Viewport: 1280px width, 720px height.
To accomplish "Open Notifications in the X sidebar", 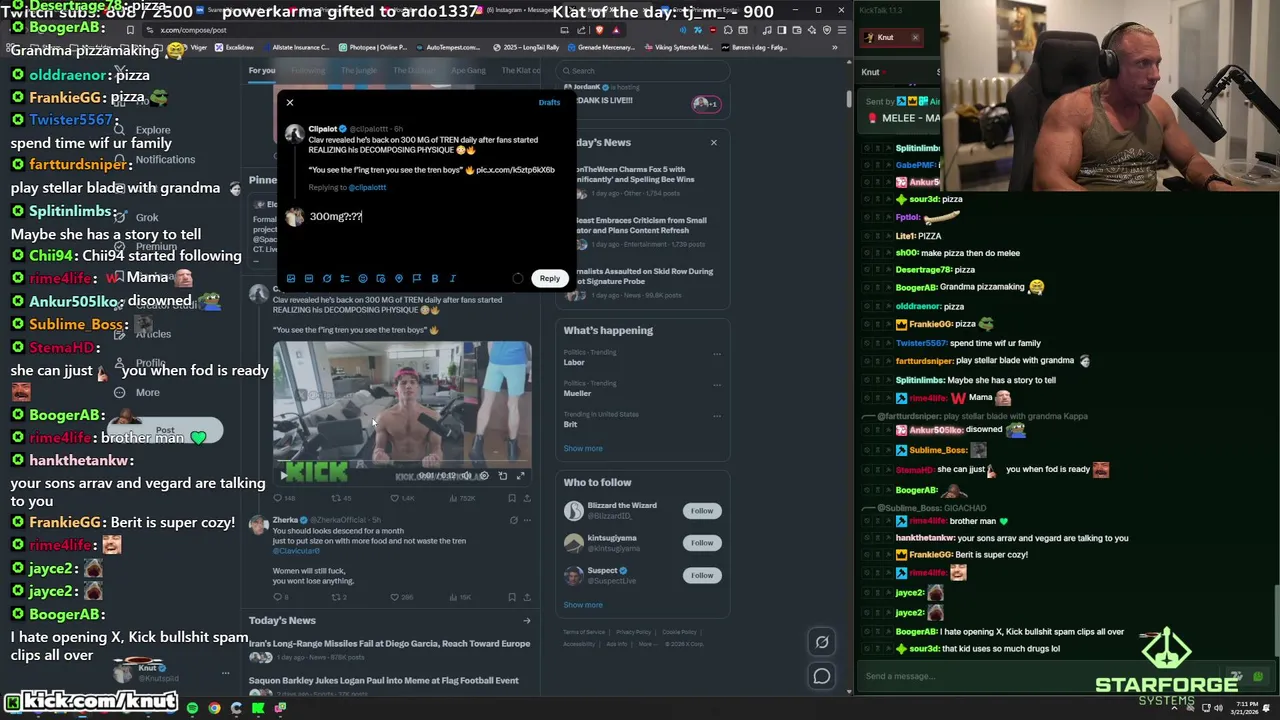I will pyautogui.click(x=155, y=160).
